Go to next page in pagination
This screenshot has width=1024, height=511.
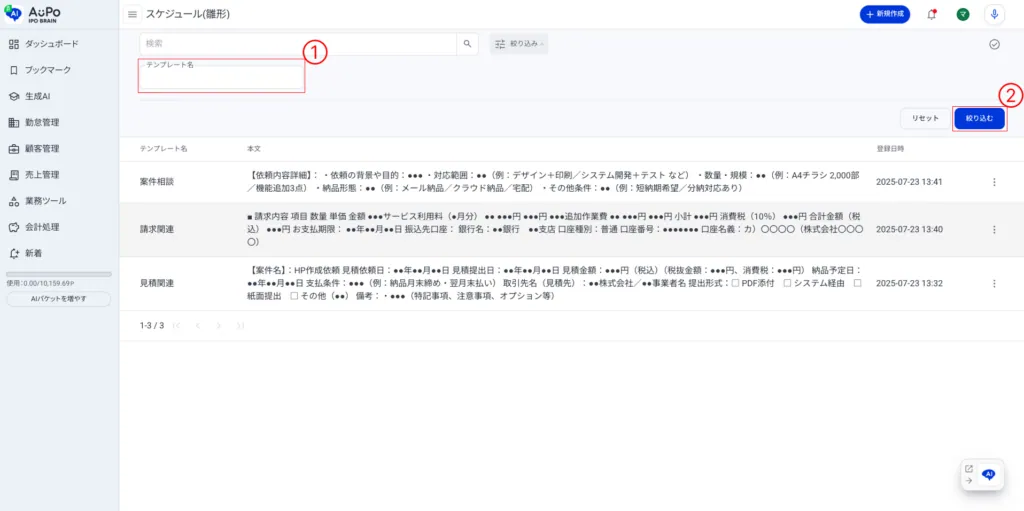219,325
